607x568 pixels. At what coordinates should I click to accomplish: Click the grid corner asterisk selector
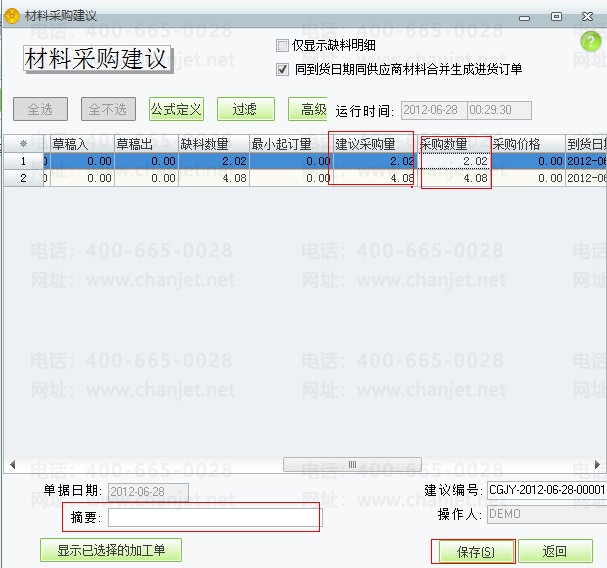23,144
